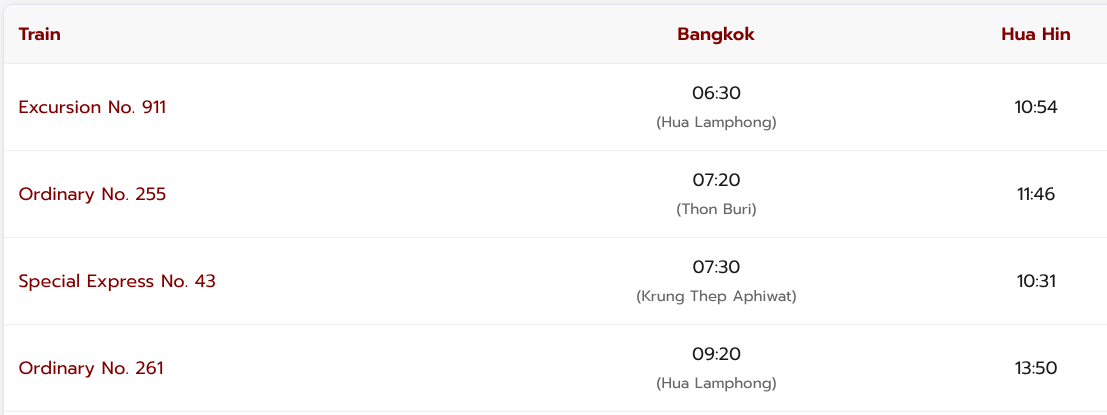Image resolution: width=1107 pixels, height=415 pixels.
Task: Click the 07:30 Bangkok departure time
Action: pos(716,267)
